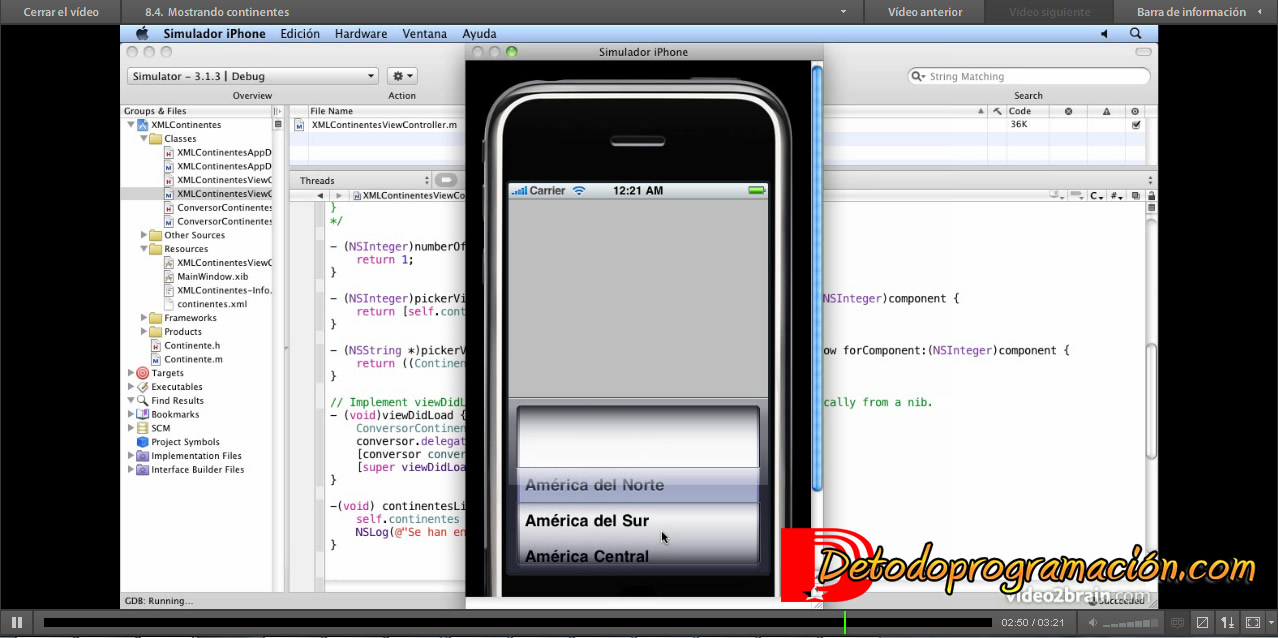Image resolution: width=1278 pixels, height=638 pixels.
Task: Toggle closed captions with the CC button
Action: 1175,622
